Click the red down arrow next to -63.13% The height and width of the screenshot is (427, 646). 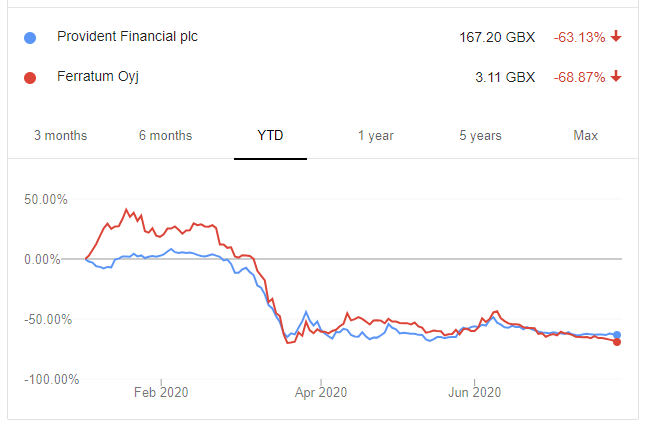pyautogui.click(x=616, y=37)
